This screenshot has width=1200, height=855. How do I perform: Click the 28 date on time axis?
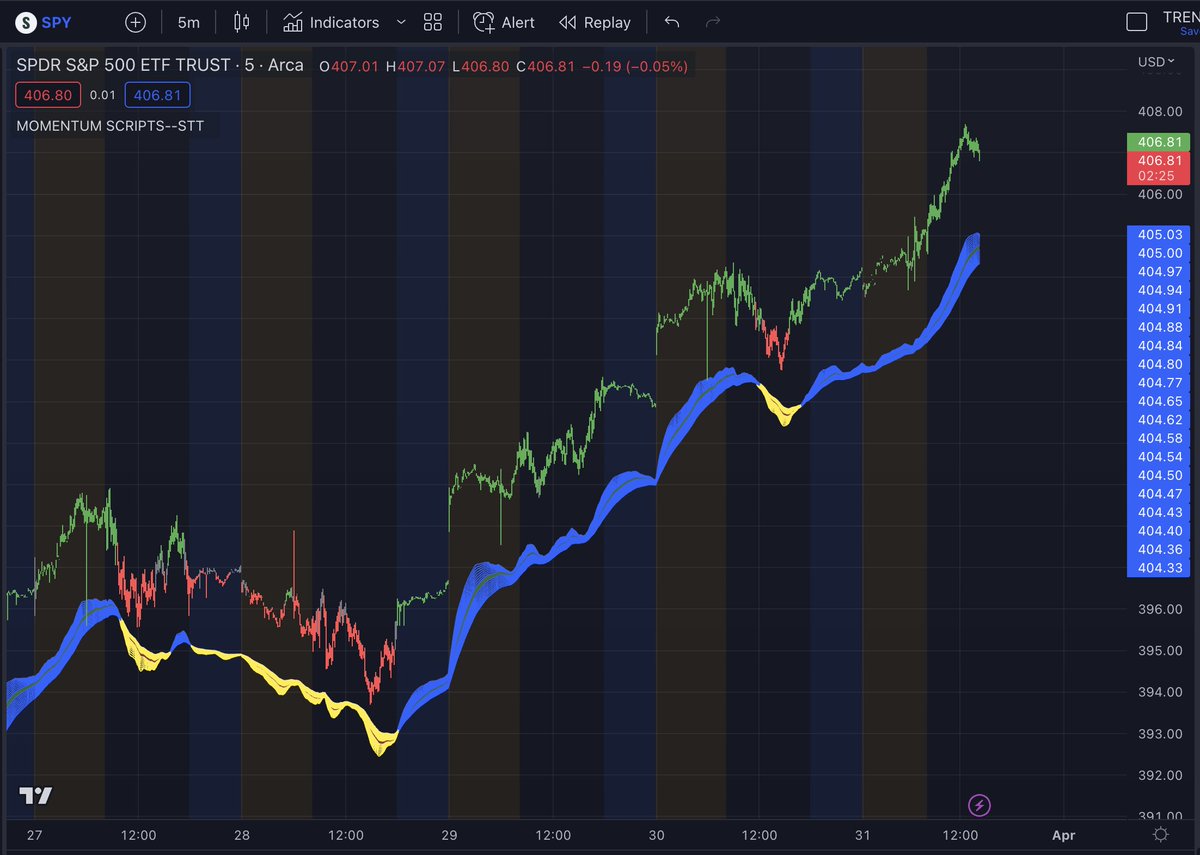coord(242,835)
